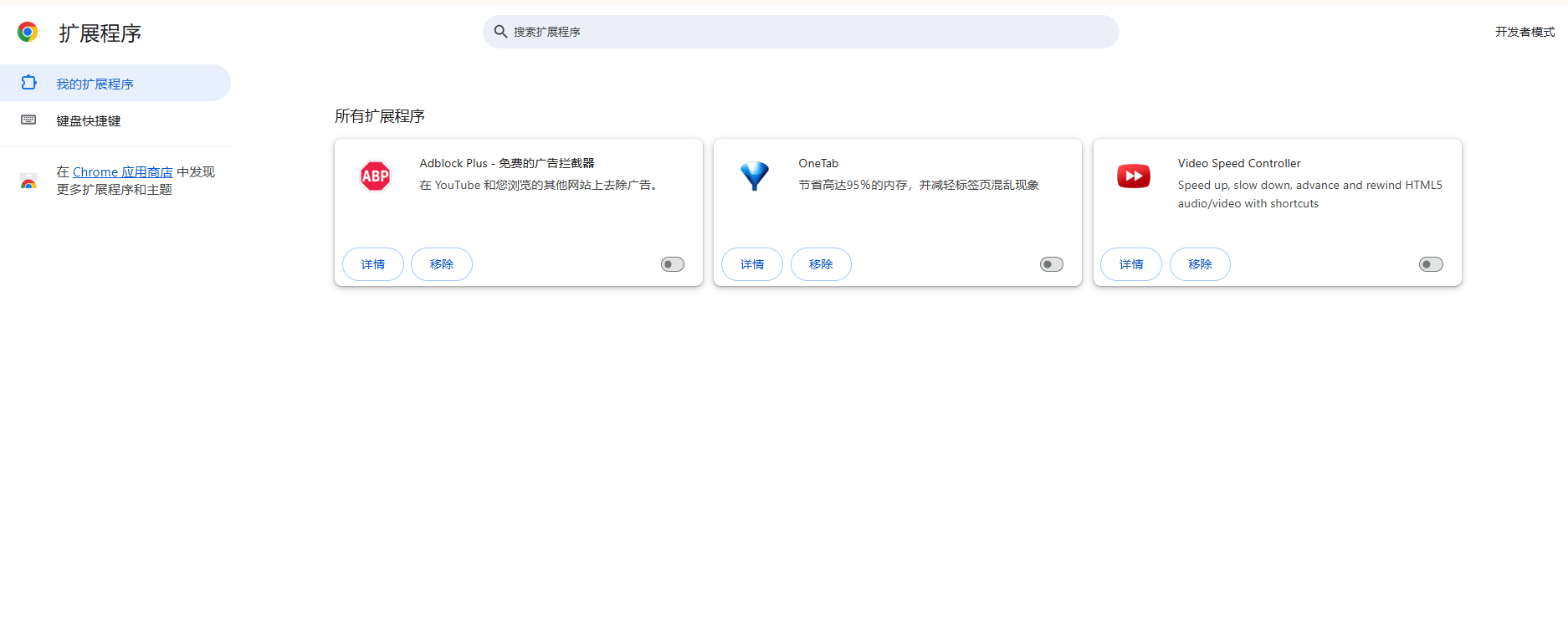Click the Video Speed Controller icon
Screen dimensions: 1568x623
click(1134, 176)
